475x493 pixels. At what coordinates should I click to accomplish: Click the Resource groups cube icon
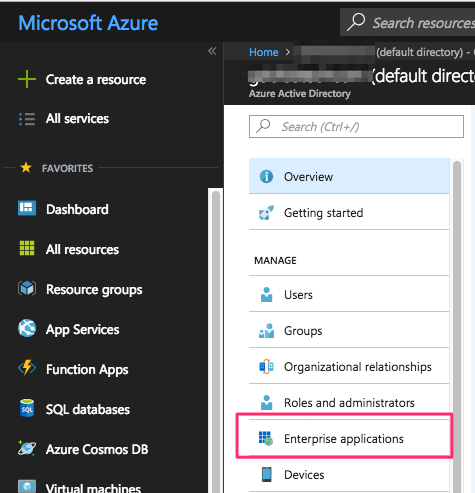click(x=27, y=288)
